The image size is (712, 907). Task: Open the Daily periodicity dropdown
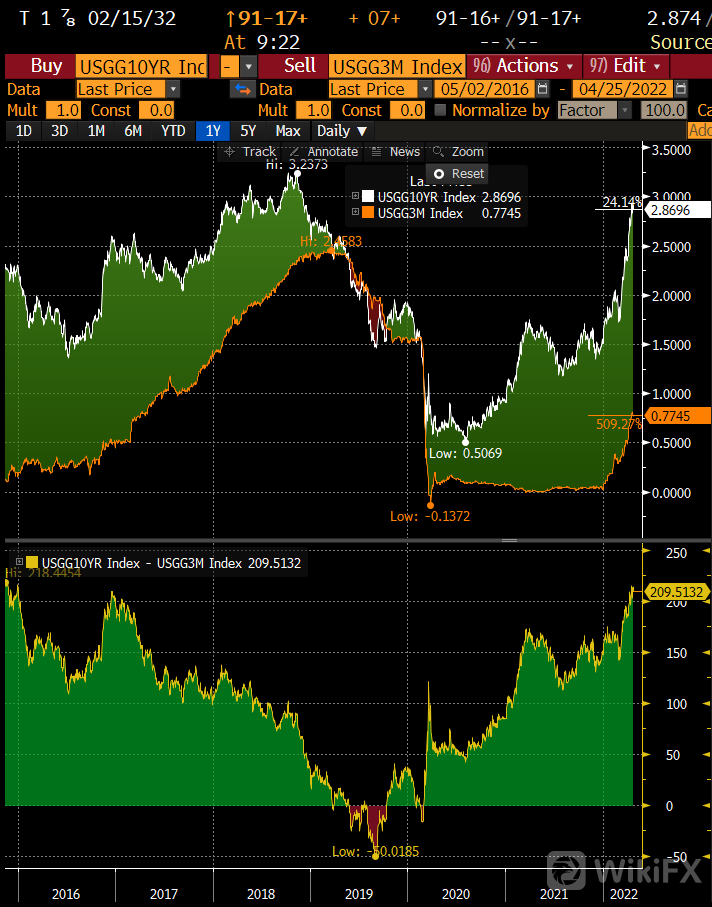(x=342, y=131)
